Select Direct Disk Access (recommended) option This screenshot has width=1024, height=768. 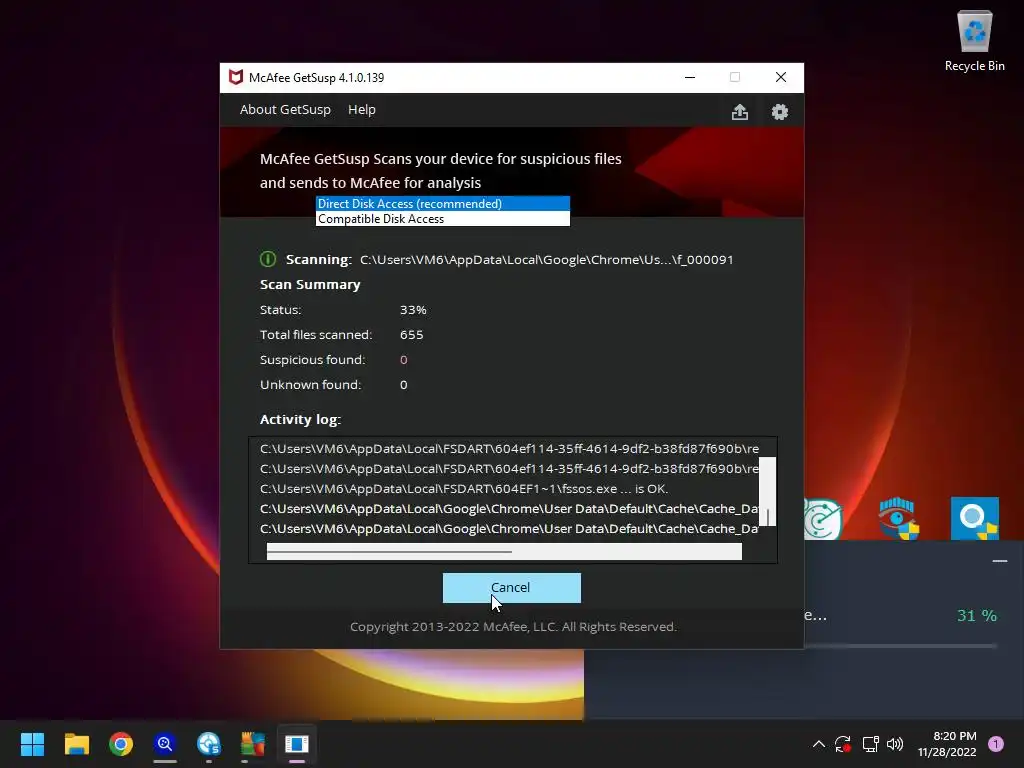[443, 204]
